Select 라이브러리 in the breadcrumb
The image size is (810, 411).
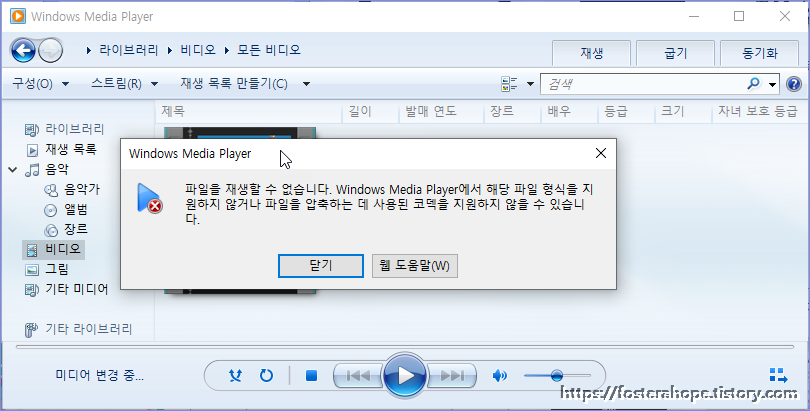(129, 50)
